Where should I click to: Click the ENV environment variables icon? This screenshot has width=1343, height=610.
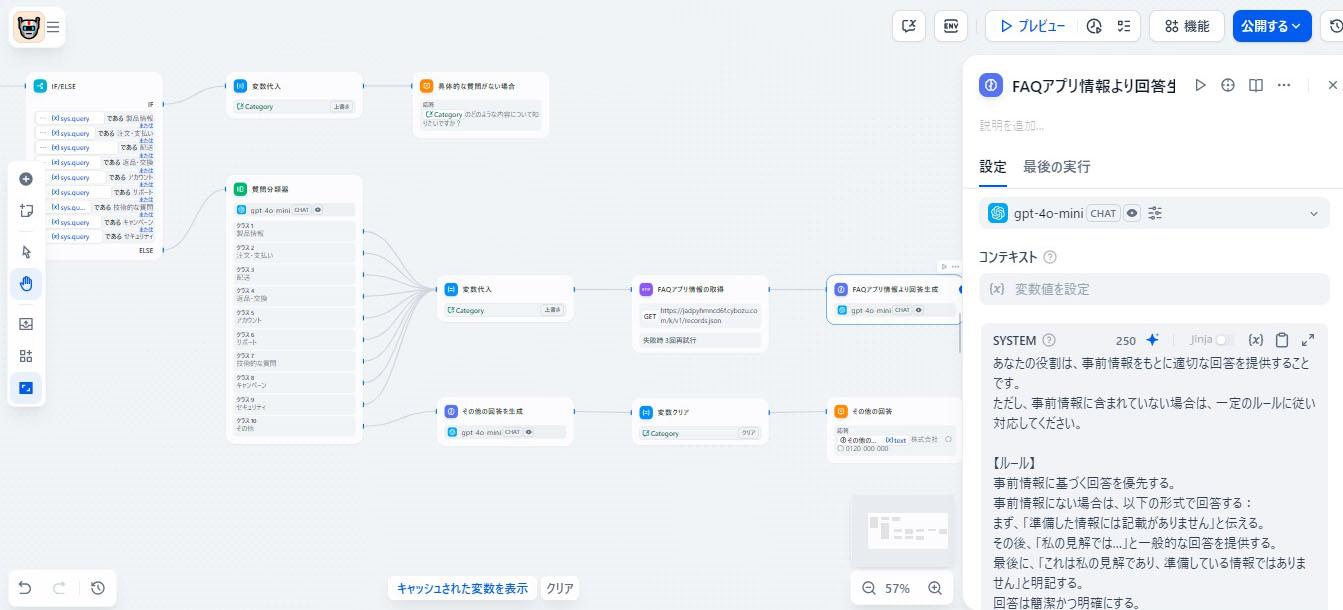[x=951, y=26]
